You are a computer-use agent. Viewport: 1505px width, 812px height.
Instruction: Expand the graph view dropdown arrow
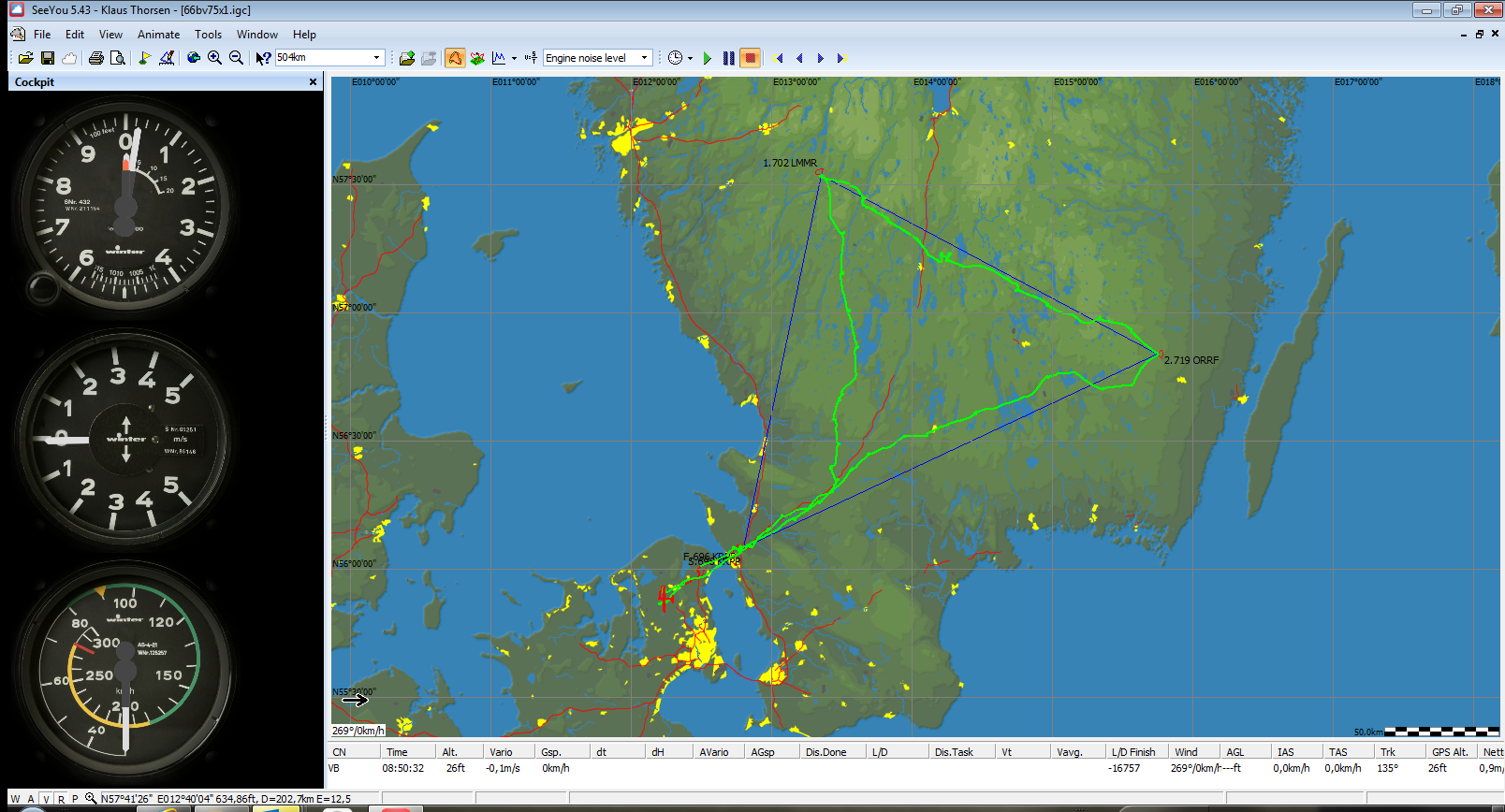(x=514, y=58)
